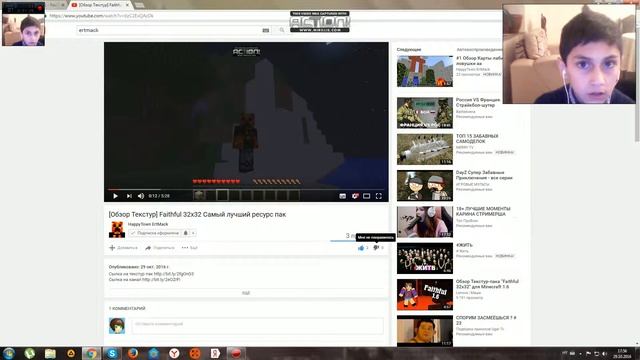This screenshot has height=360, width=640.
Task: Click the taskbar clock and date
Action: coord(622,353)
